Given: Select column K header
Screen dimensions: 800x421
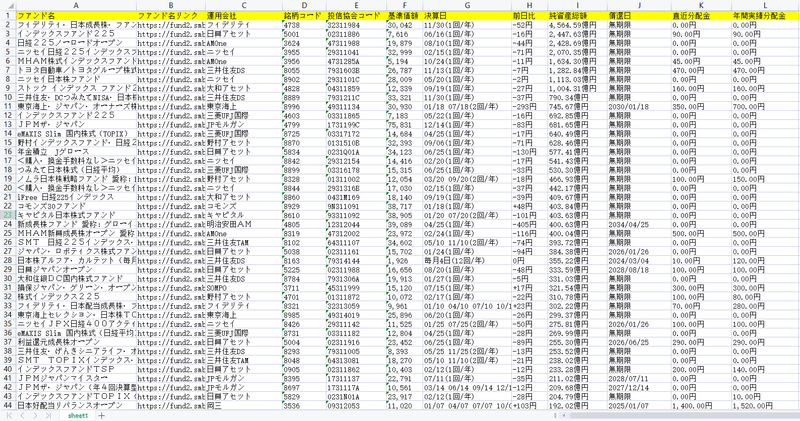Looking at the screenshot, I should point(701,6).
